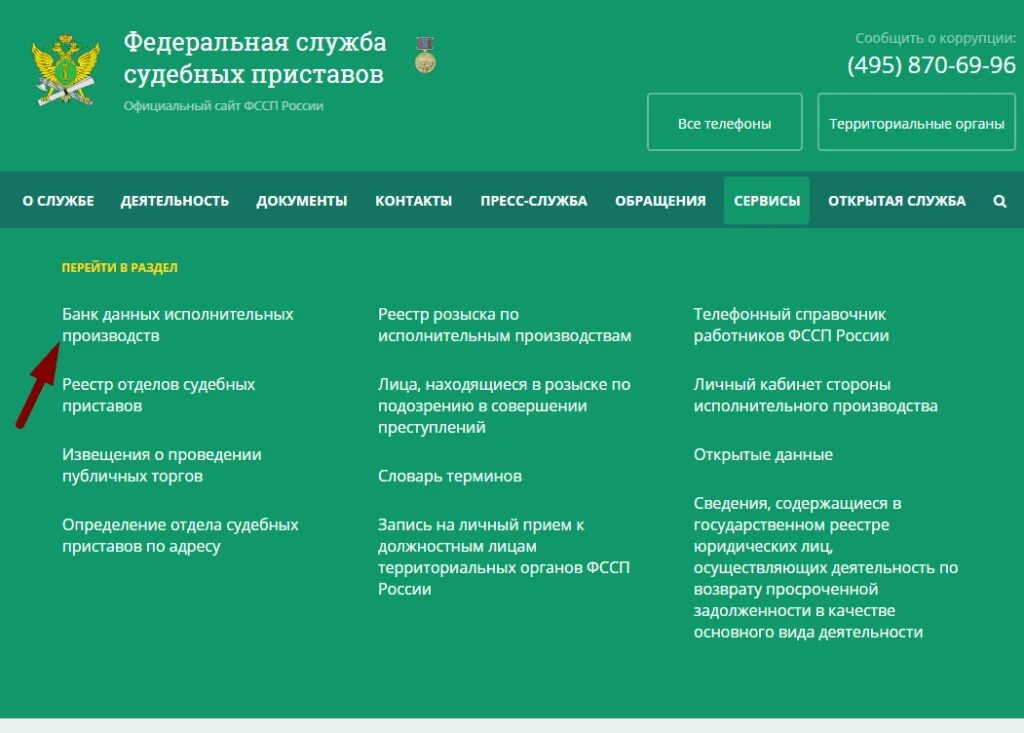Click the 'Официальный сайт ФССП России' subtitle
Viewport: 1024px width, 733px height.
point(223,106)
